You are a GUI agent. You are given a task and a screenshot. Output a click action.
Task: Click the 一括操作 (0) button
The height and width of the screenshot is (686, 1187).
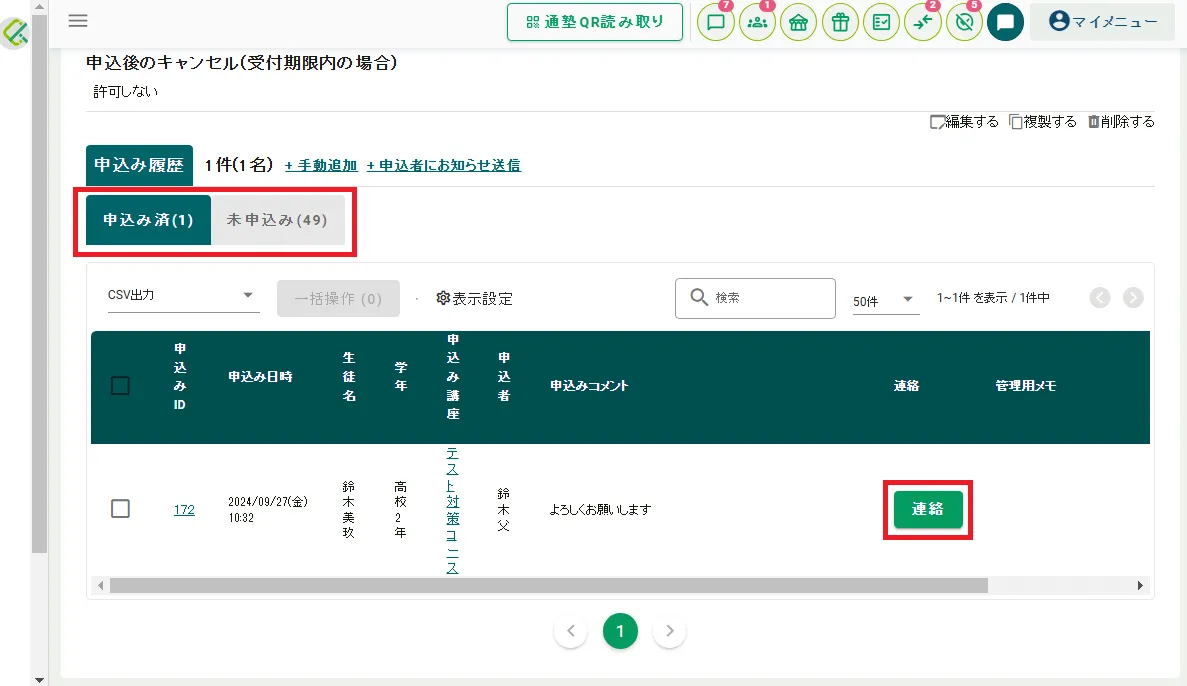click(x=338, y=298)
